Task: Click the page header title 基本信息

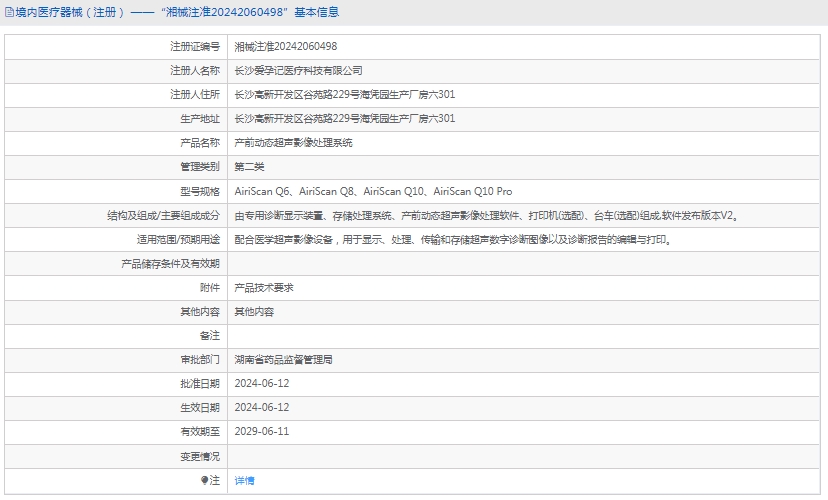Action: 316,13
